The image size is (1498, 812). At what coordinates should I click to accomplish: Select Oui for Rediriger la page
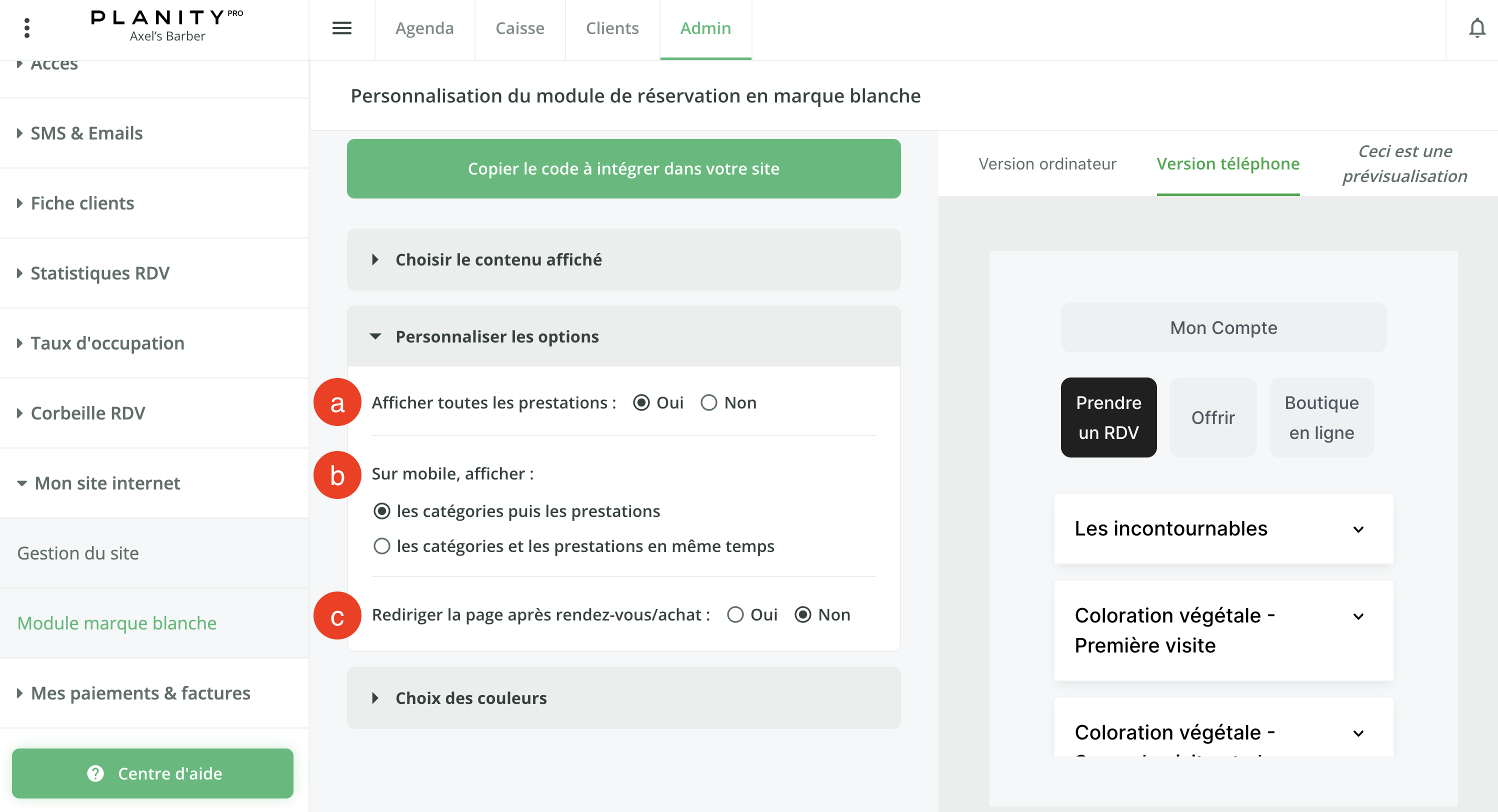[x=735, y=615]
